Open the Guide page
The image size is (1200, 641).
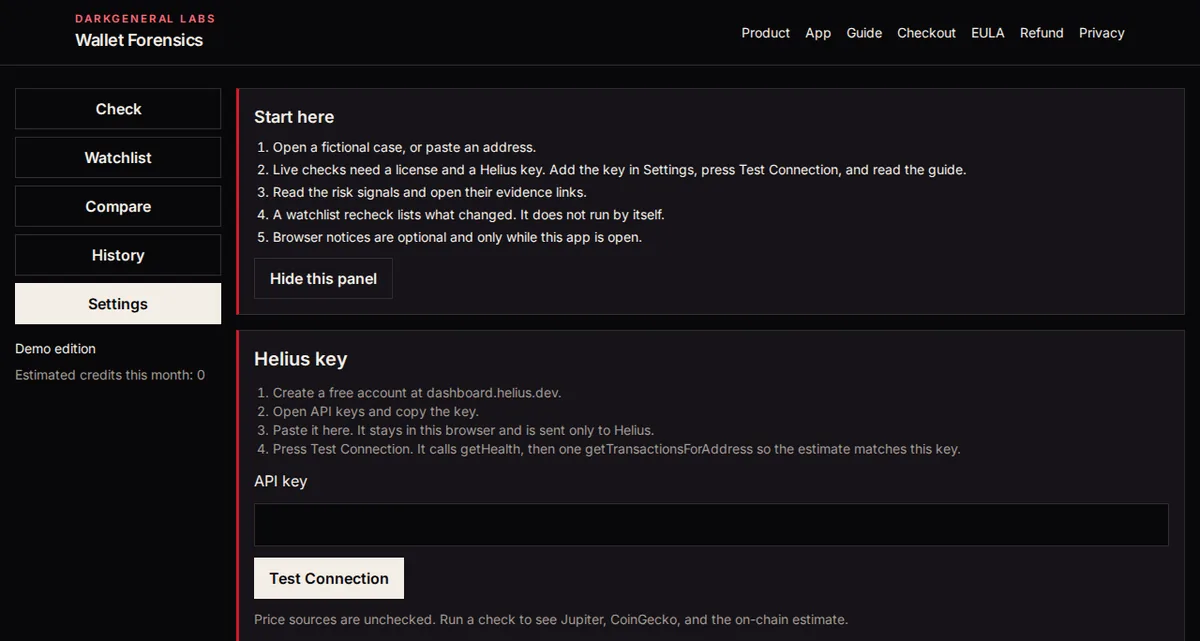(864, 33)
